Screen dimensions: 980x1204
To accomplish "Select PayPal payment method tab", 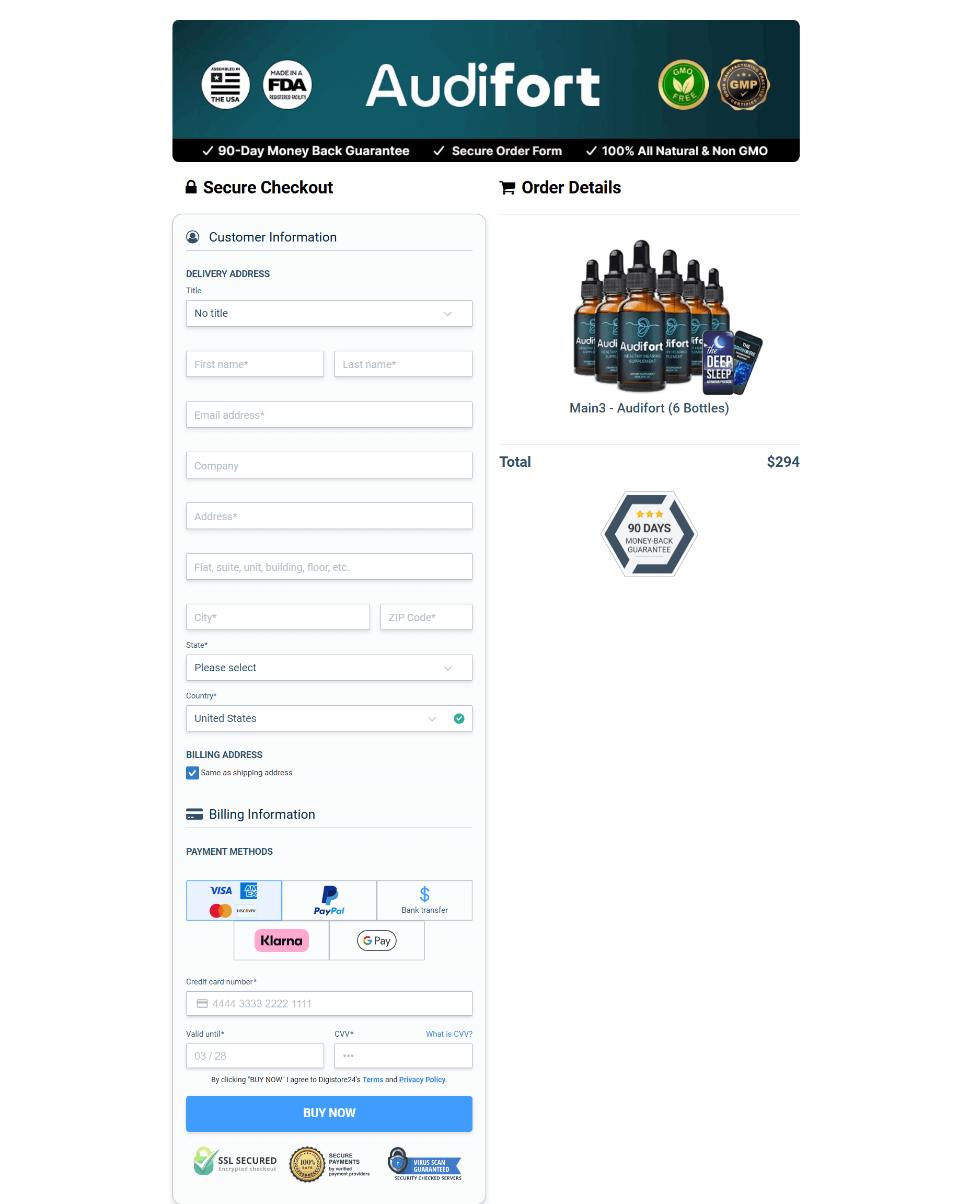I will point(329,900).
